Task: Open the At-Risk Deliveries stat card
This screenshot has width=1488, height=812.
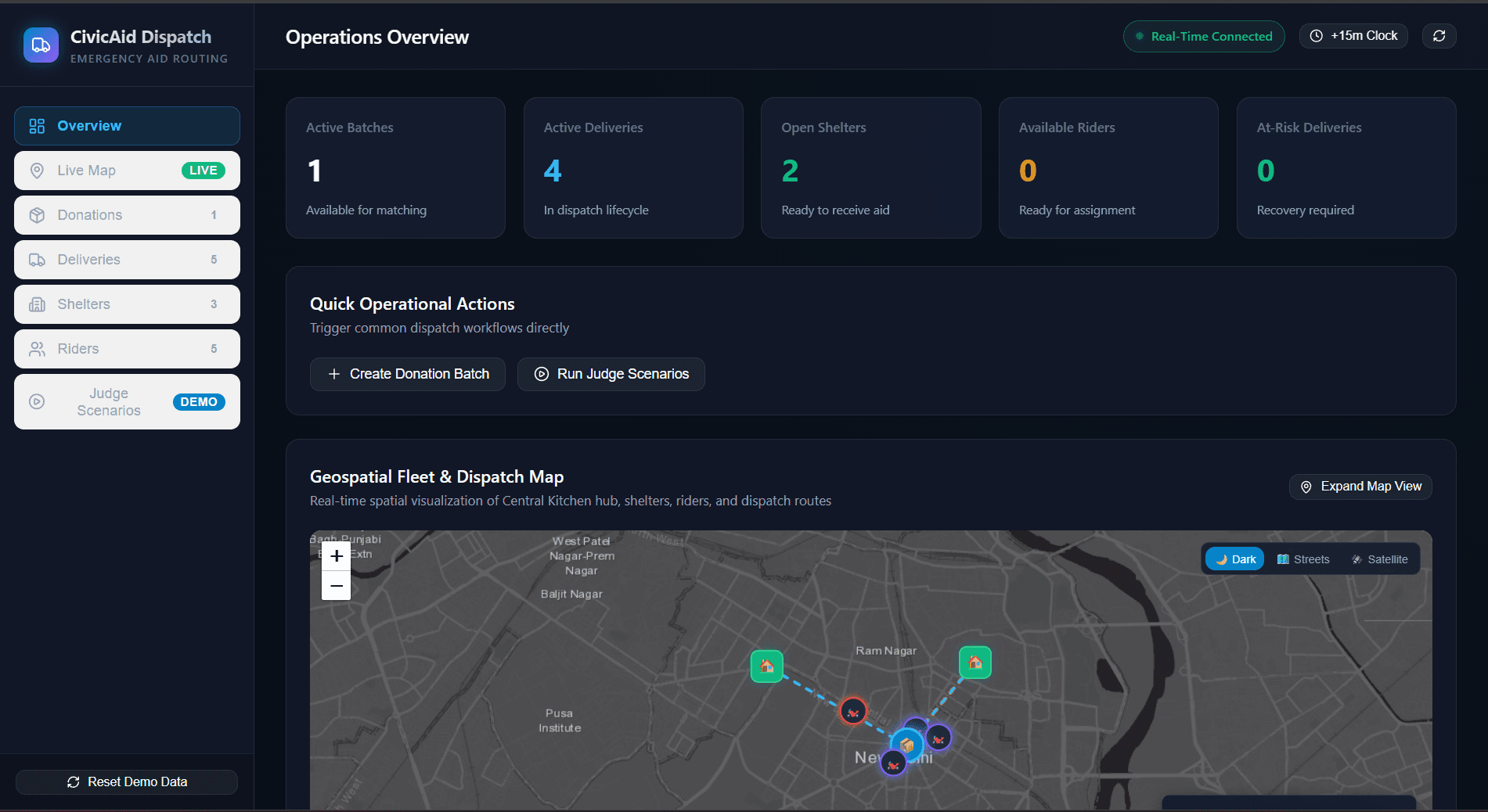Action: coord(1346,167)
